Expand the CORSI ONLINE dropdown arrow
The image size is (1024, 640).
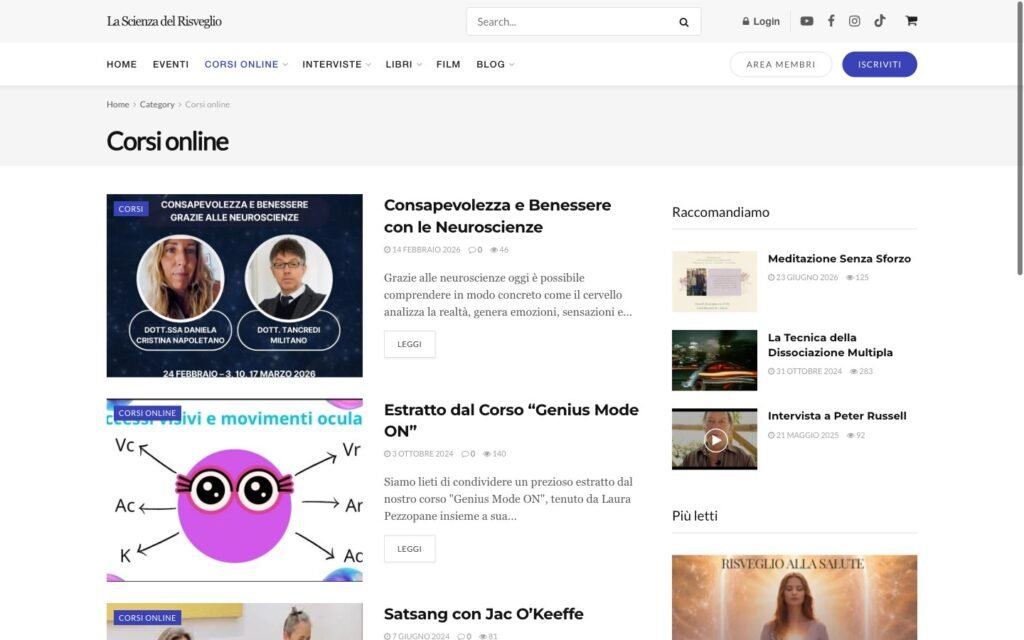(285, 65)
